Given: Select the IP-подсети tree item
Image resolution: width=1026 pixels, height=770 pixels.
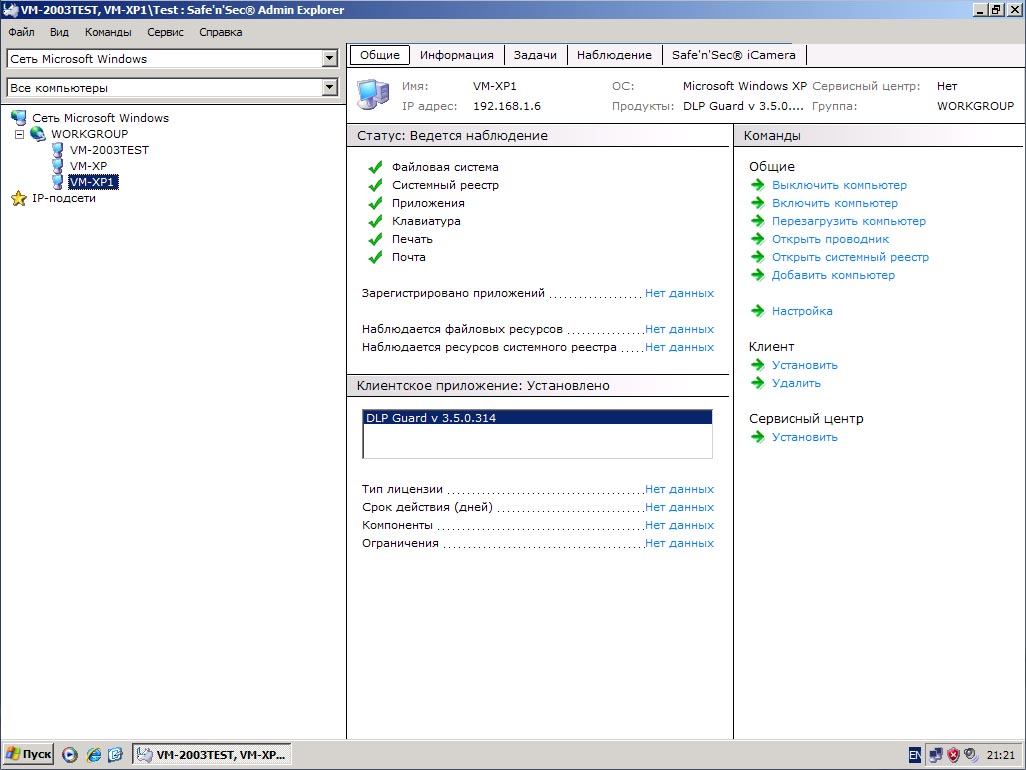Looking at the screenshot, I should (64, 198).
